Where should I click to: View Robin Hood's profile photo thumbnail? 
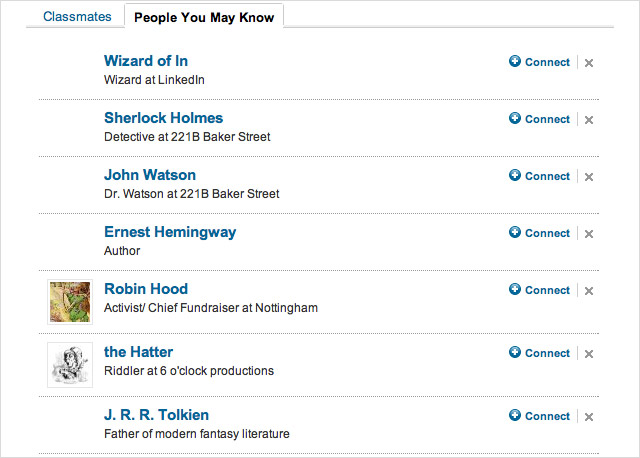click(70, 302)
